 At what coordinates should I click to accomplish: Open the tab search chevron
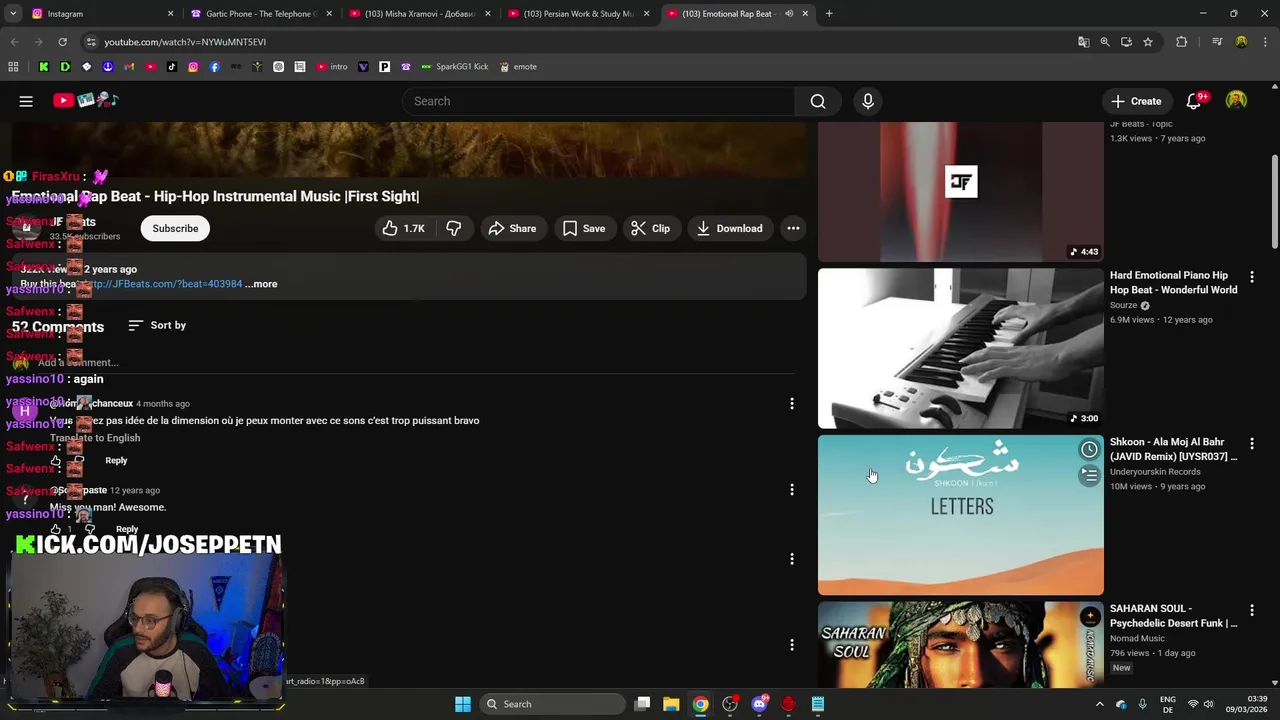(13, 14)
